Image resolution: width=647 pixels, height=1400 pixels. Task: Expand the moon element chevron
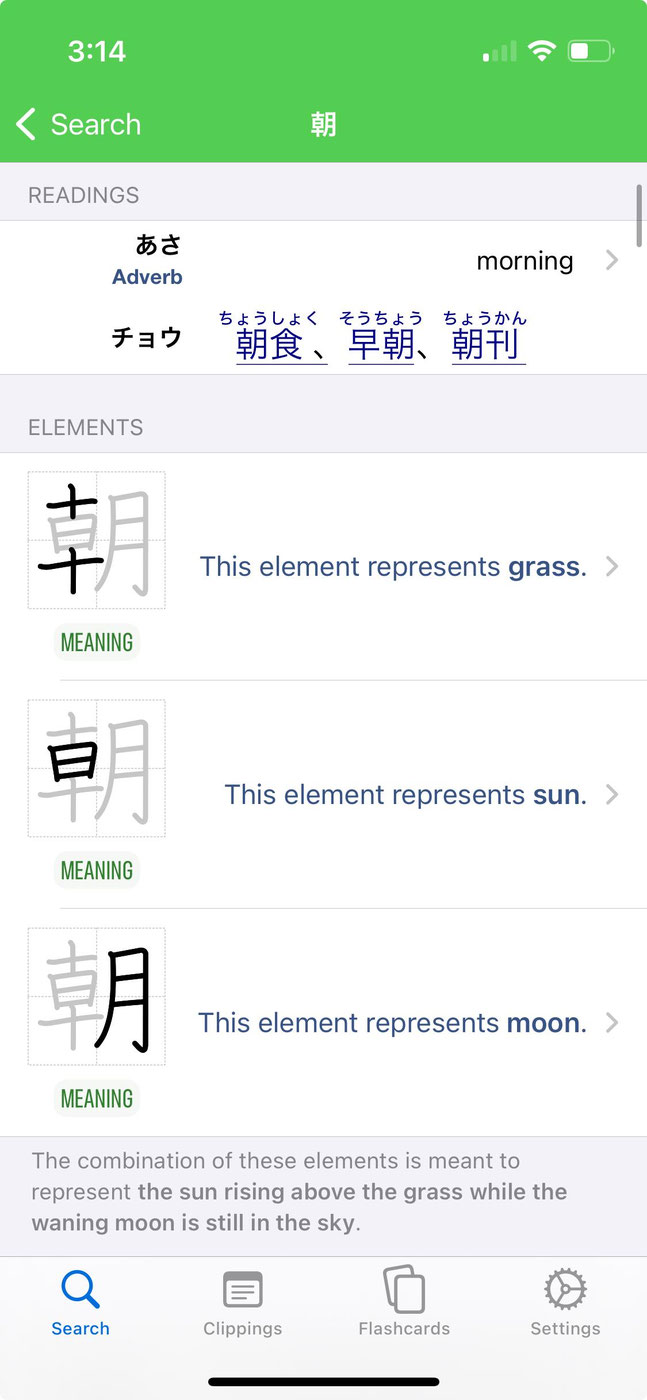tap(612, 1023)
